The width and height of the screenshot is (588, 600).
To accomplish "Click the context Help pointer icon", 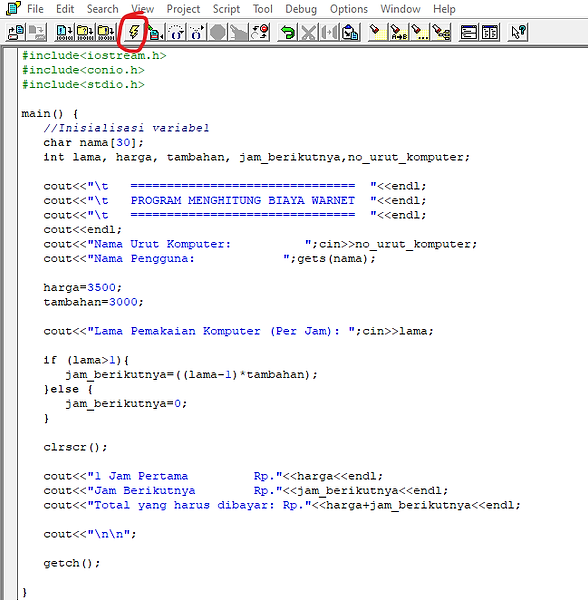I will (518, 33).
